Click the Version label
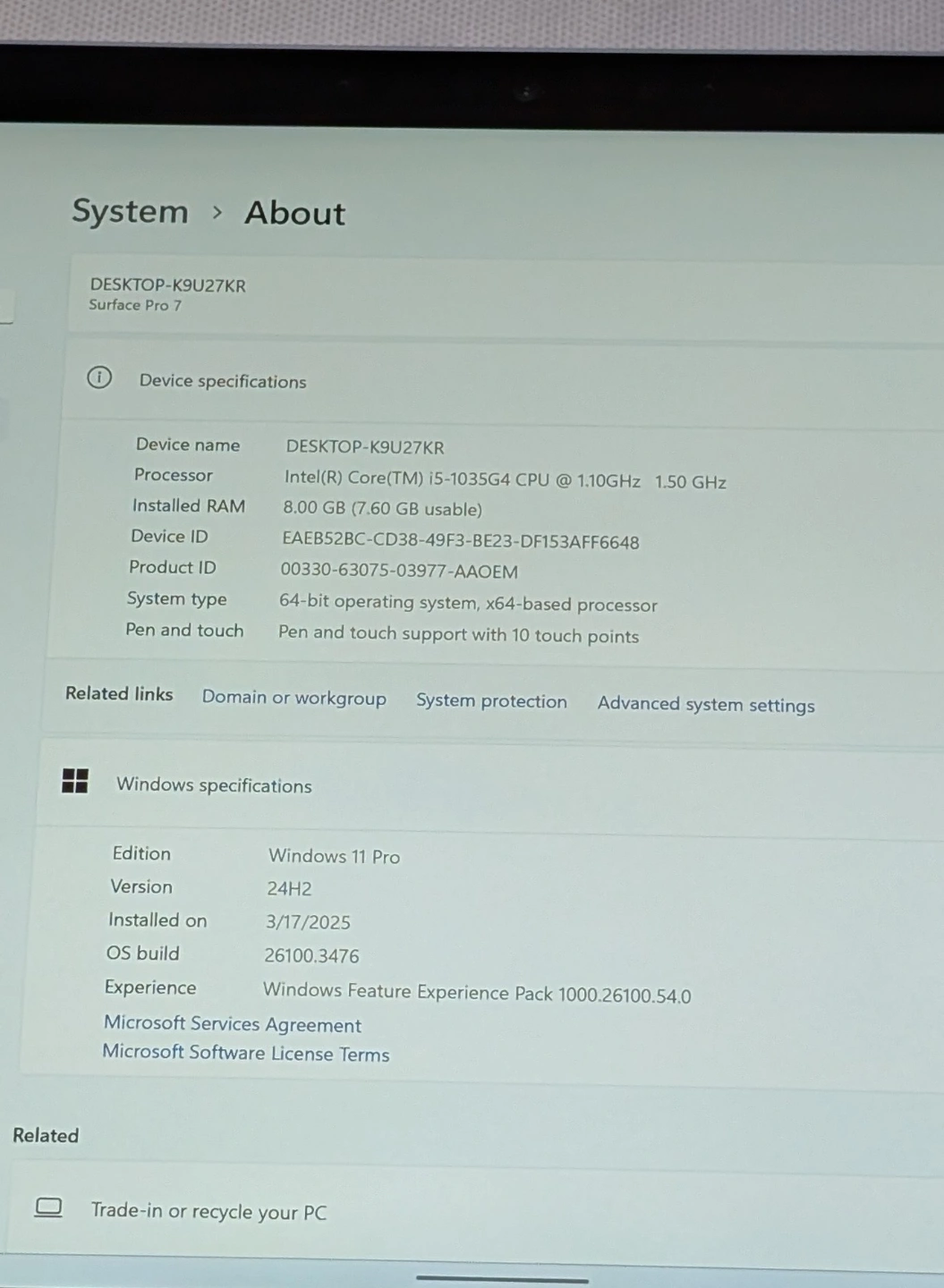Screen dimensions: 944x1288 pyautogui.click(x=141, y=886)
